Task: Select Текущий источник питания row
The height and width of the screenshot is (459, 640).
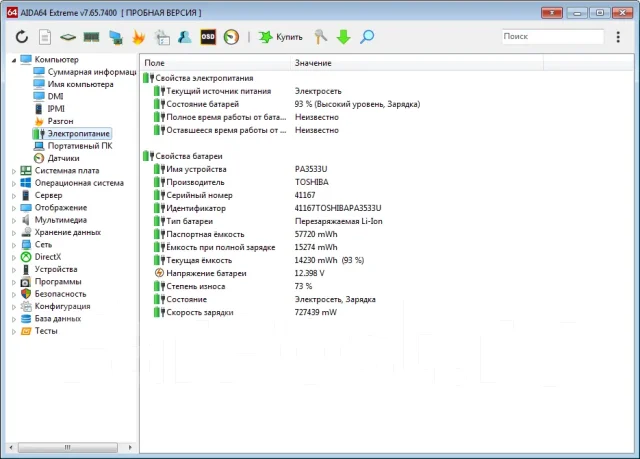Action: [247, 91]
